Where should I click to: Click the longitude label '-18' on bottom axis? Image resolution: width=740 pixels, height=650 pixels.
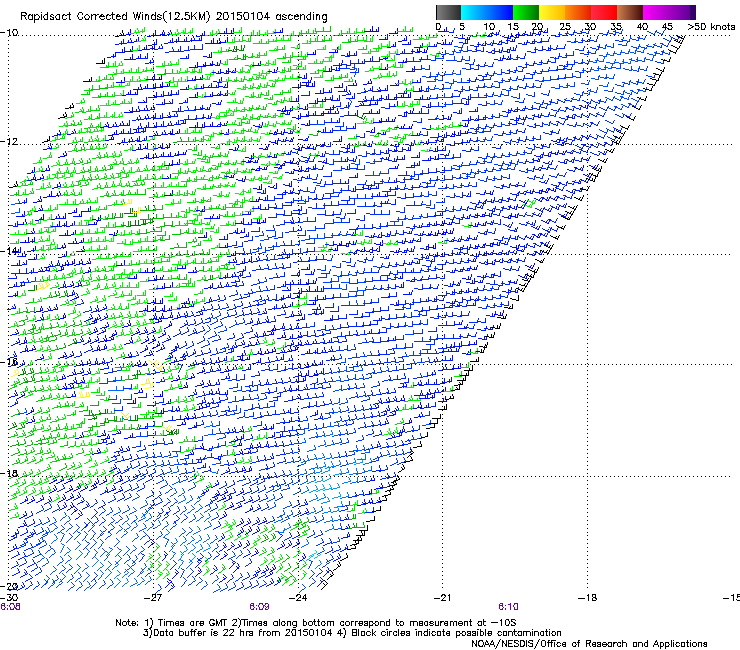click(587, 598)
